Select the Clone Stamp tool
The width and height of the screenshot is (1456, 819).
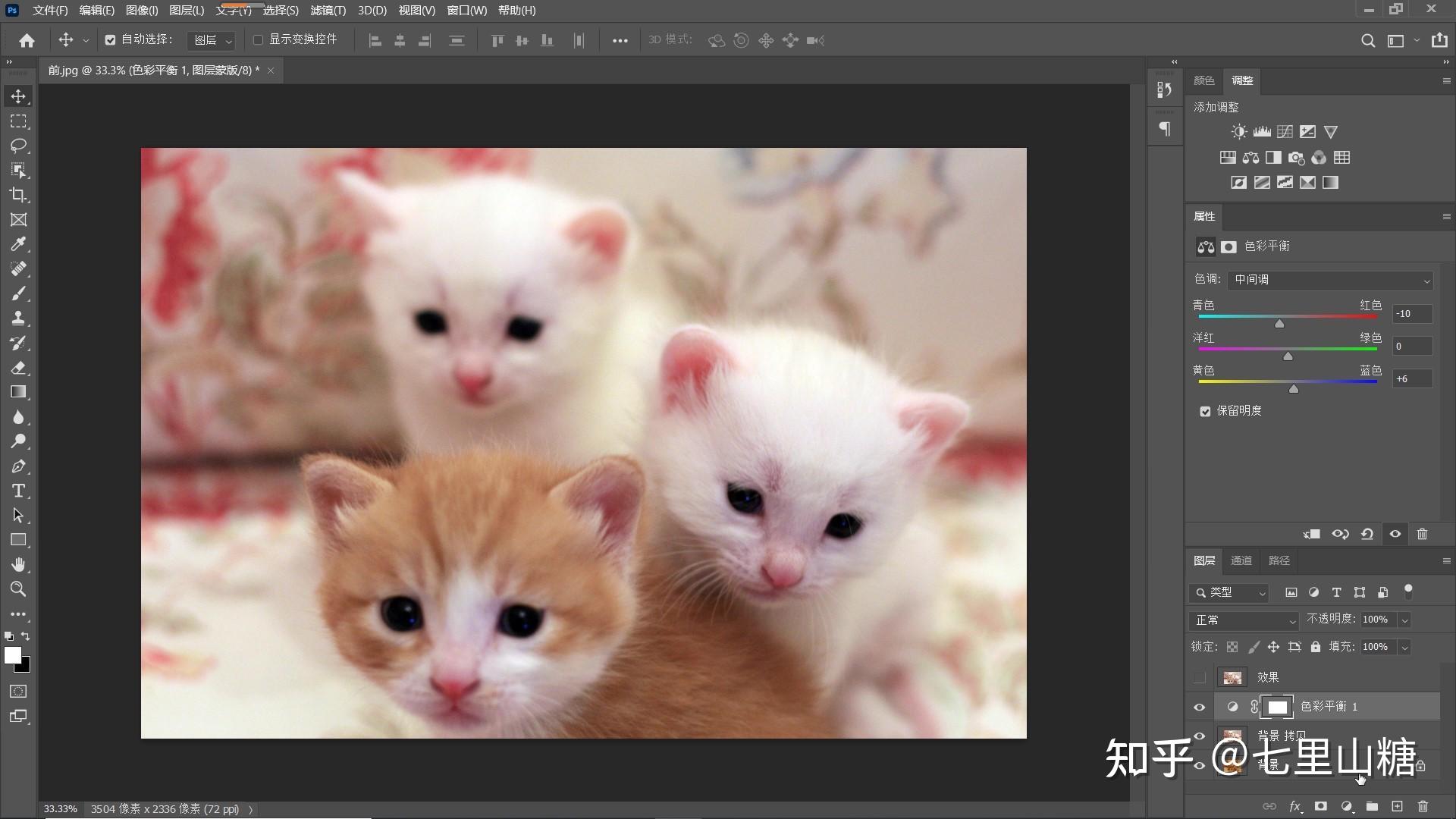pyautogui.click(x=18, y=318)
